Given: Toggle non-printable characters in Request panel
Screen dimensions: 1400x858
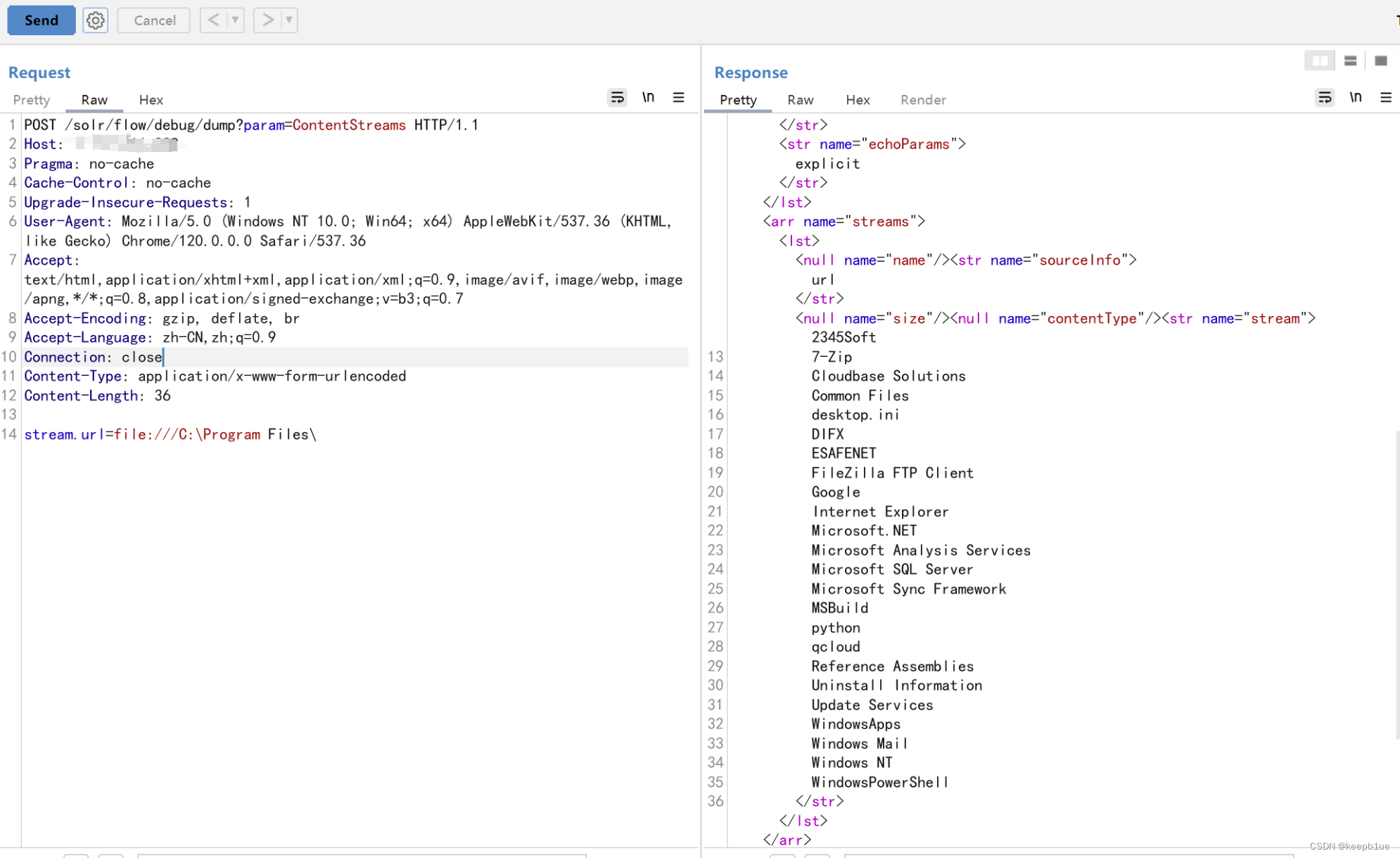Looking at the screenshot, I should pyautogui.click(x=648, y=97).
